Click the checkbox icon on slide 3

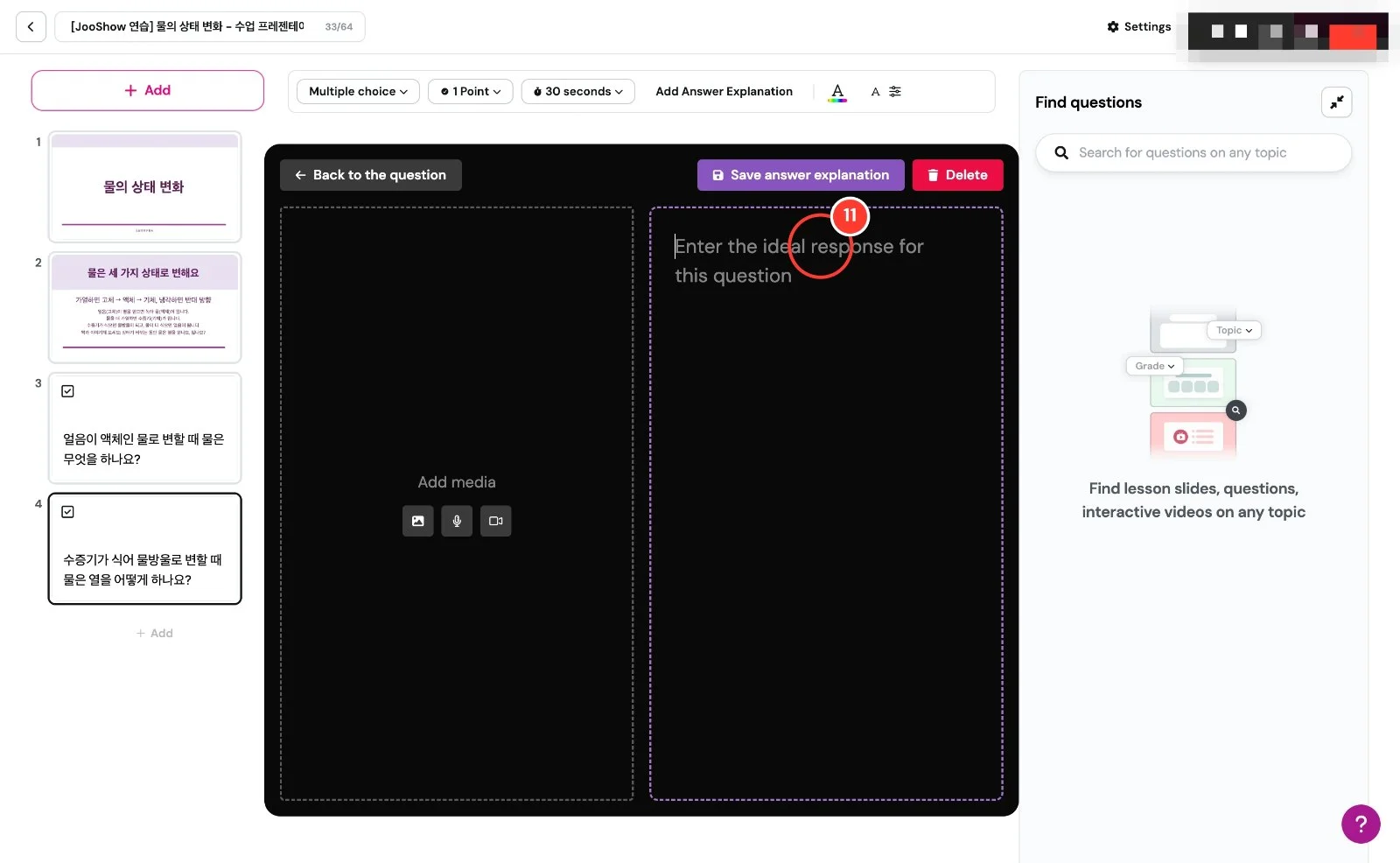(67, 391)
